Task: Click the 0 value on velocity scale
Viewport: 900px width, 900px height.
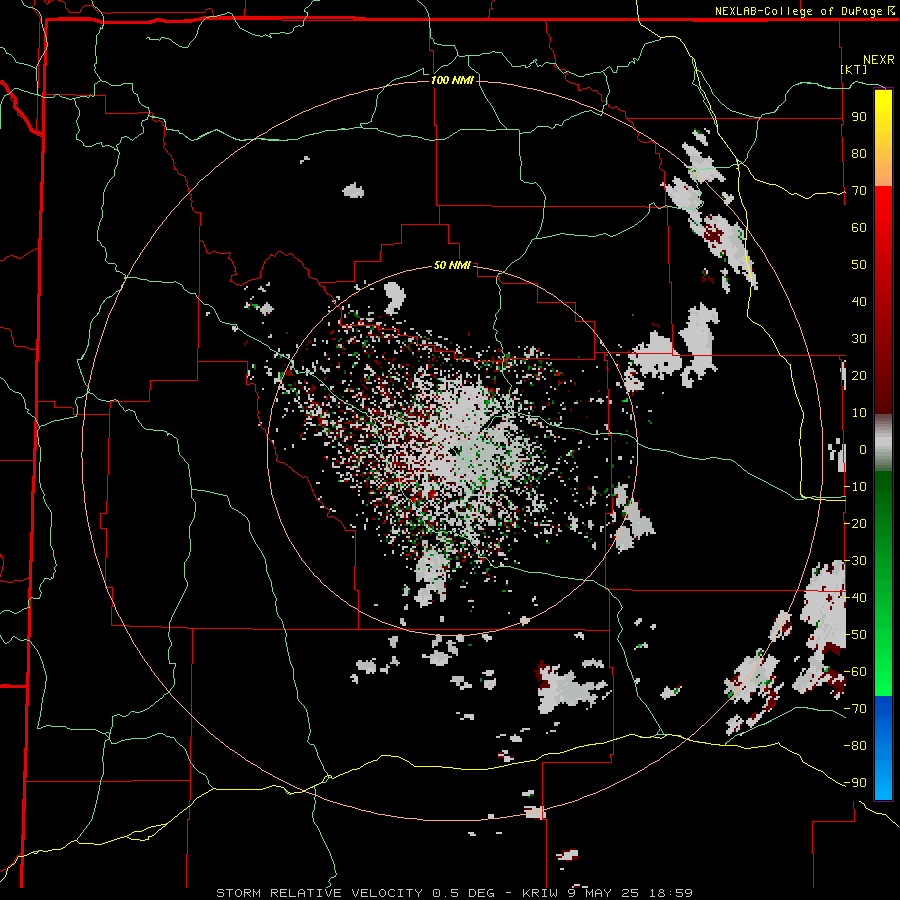Action: pos(863,449)
